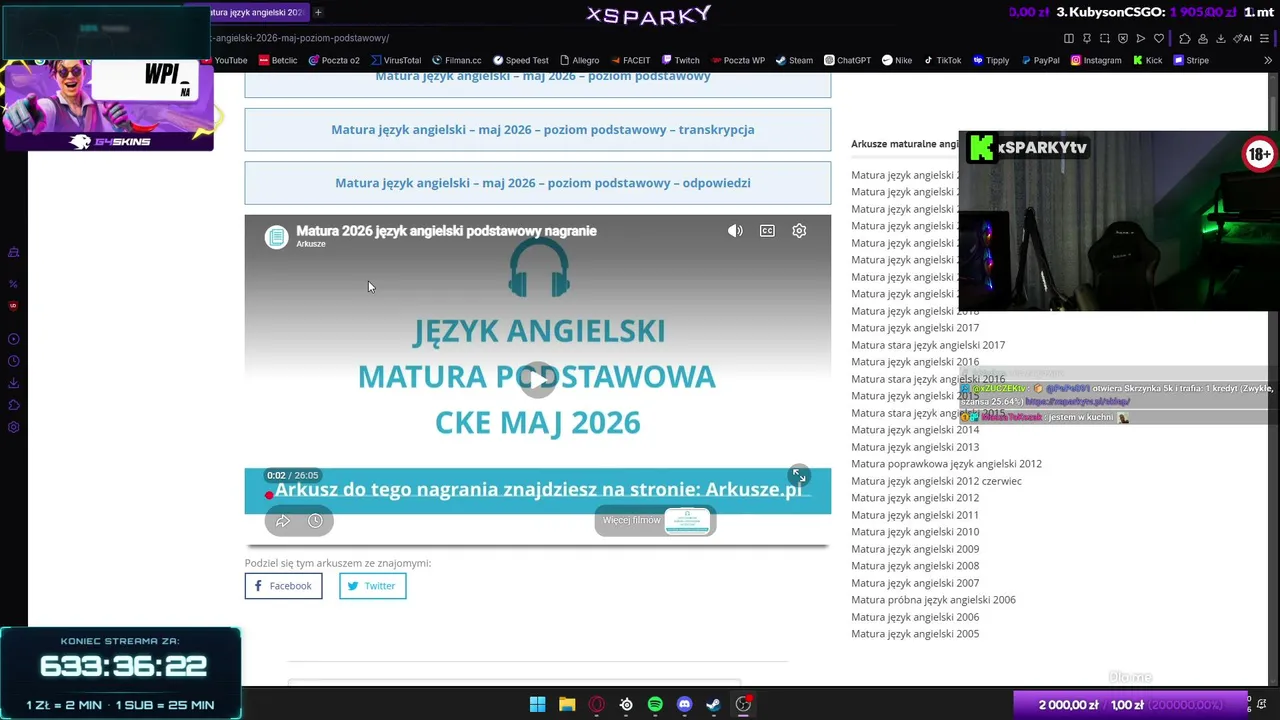Image resolution: width=1280 pixels, height=720 pixels.
Task: Play the Matura 2026 recording video
Action: pos(538,378)
